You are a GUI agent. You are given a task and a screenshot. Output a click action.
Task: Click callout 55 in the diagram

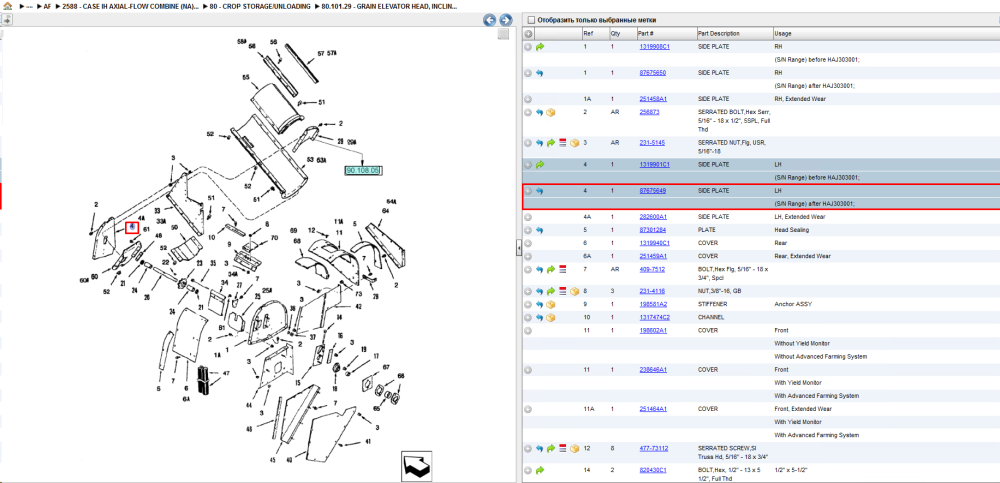point(246,77)
